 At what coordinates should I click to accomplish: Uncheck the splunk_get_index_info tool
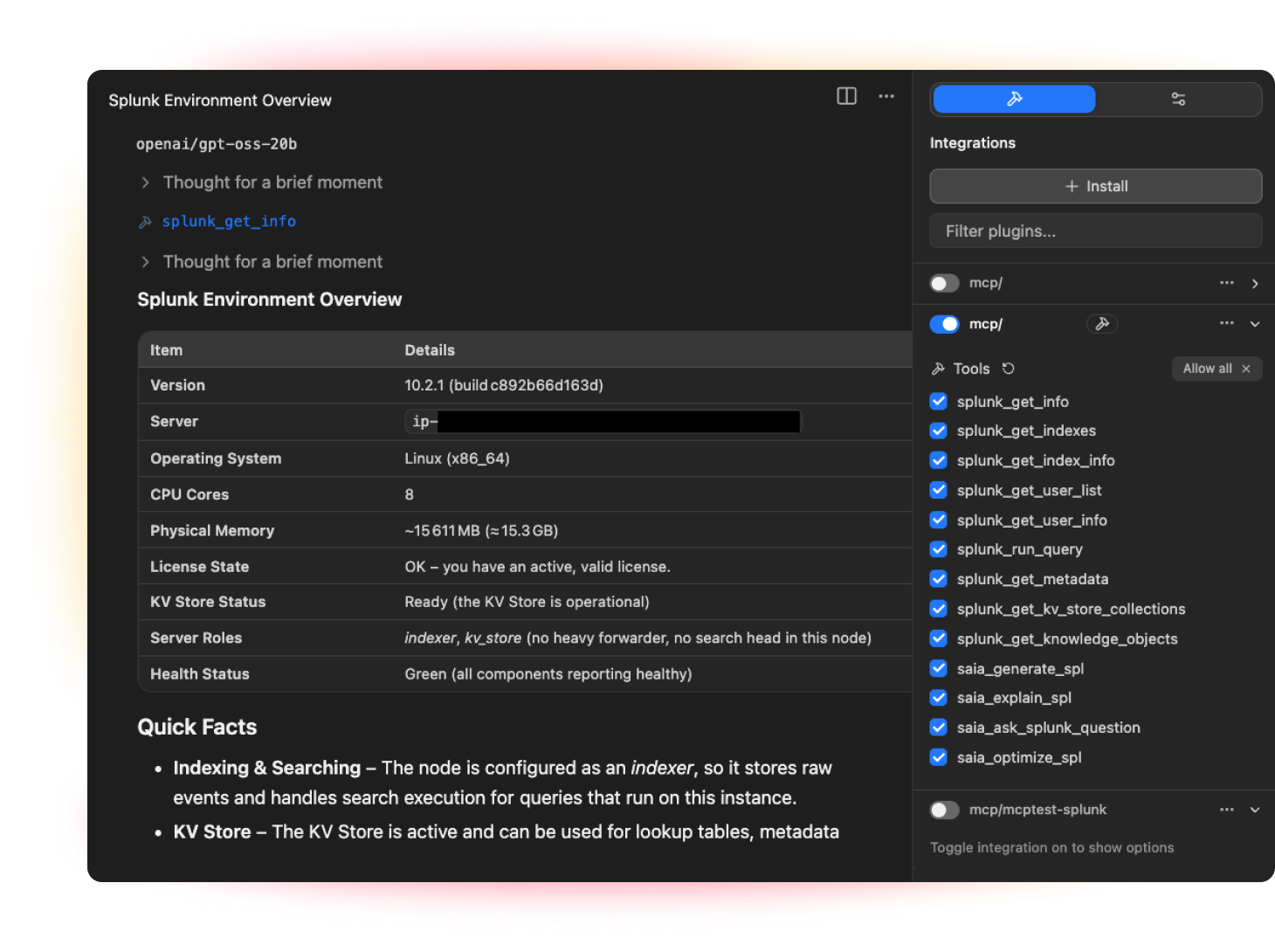tap(939, 460)
